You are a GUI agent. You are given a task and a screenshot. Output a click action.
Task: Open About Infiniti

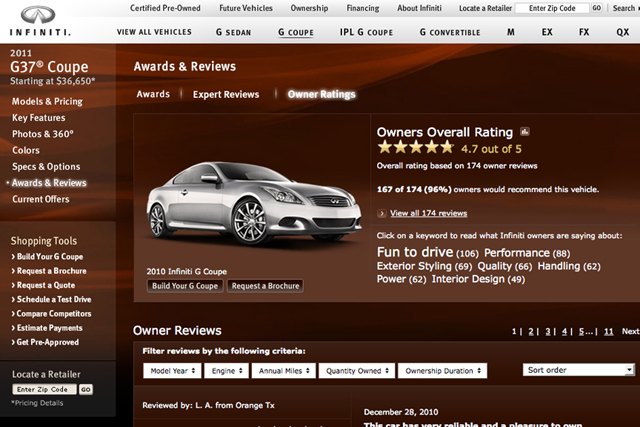point(419,8)
